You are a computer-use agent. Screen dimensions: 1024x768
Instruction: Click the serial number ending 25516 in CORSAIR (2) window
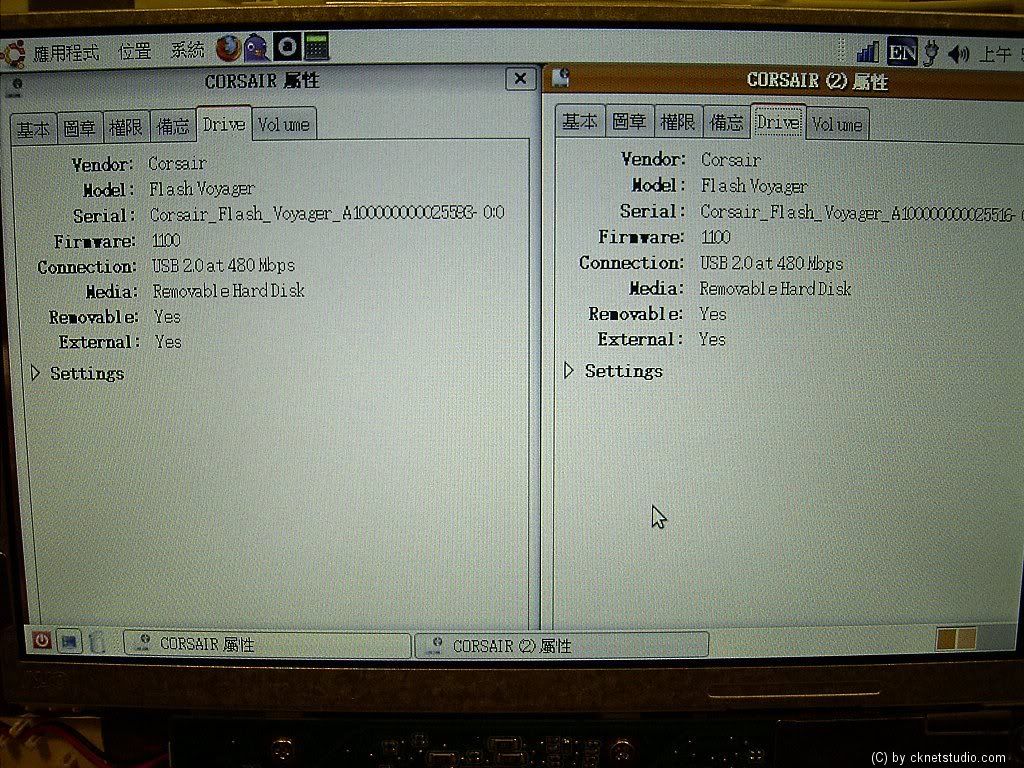861,212
